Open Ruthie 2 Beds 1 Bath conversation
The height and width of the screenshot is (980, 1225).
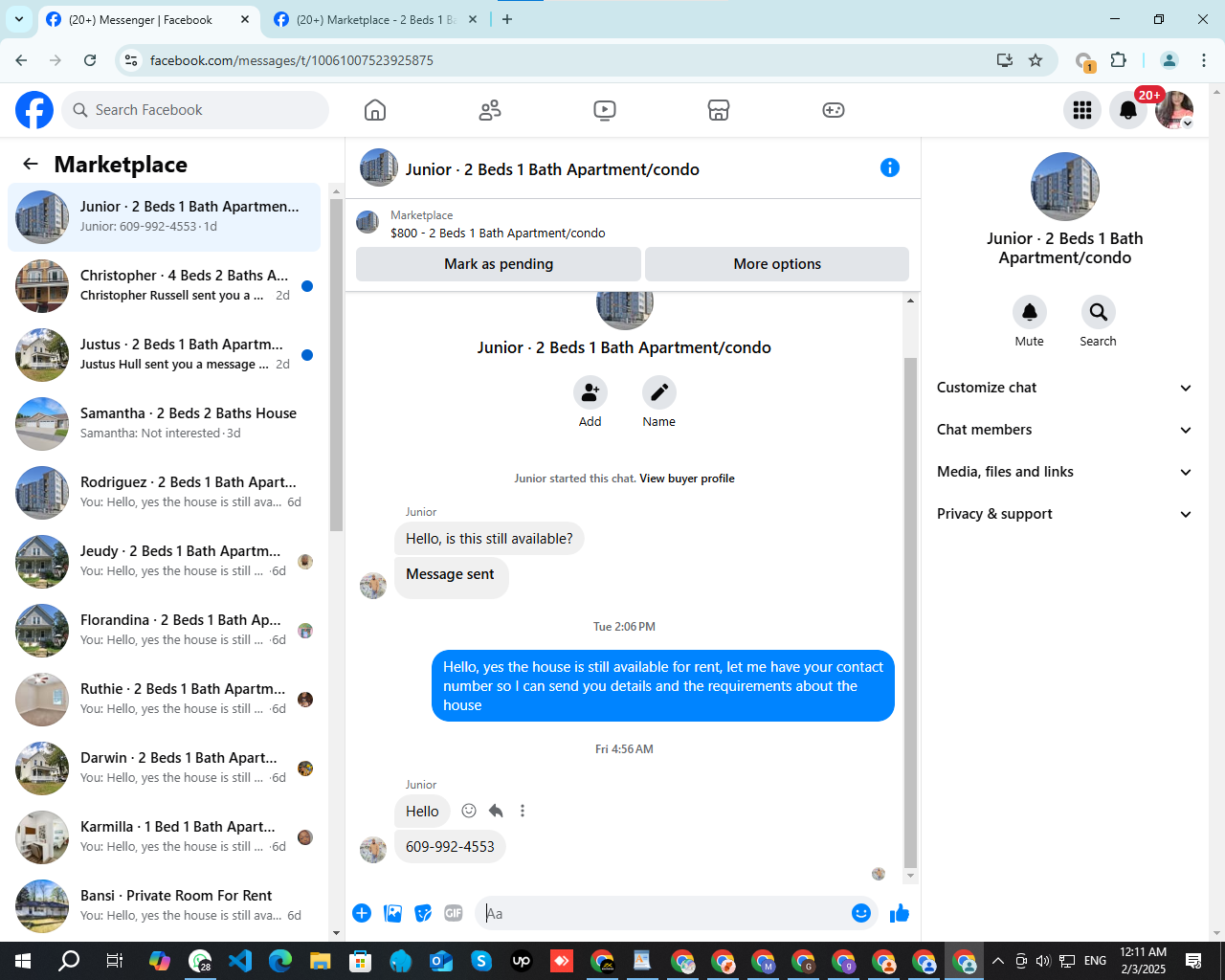(165, 699)
